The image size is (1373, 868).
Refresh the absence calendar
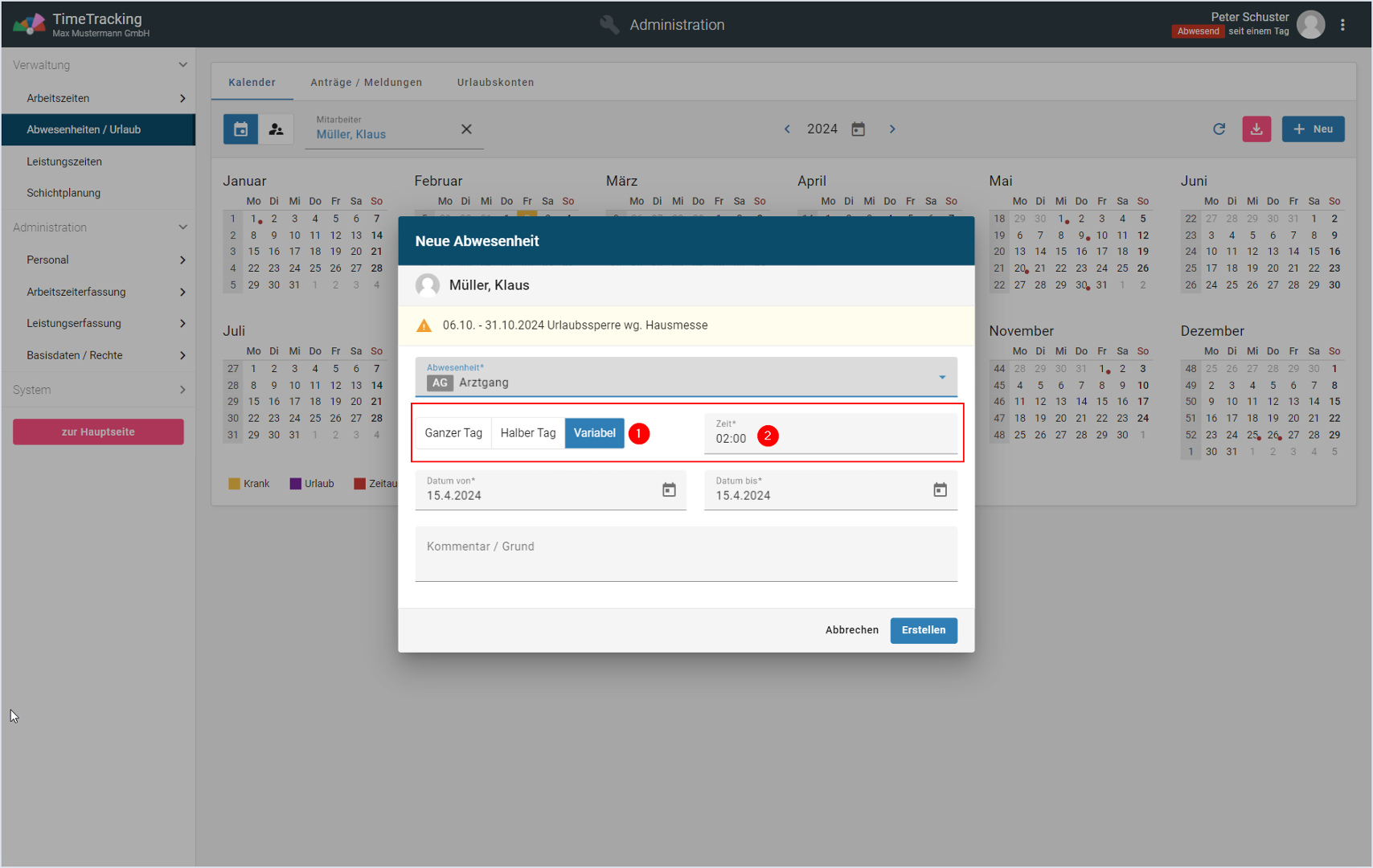(1219, 129)
